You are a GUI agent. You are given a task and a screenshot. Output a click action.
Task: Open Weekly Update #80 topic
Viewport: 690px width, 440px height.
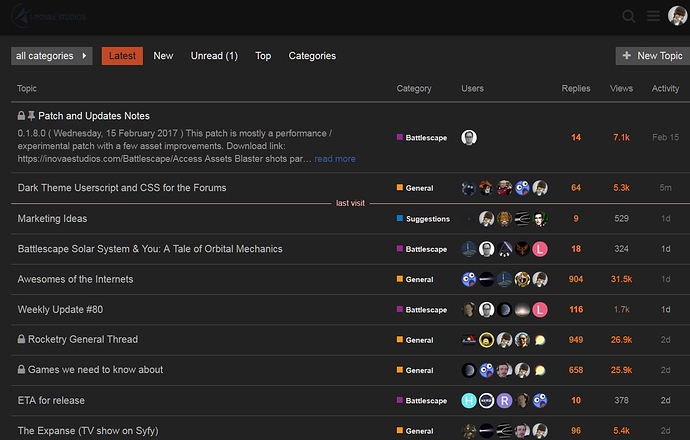pyautogui.click(x=60, y=310)
